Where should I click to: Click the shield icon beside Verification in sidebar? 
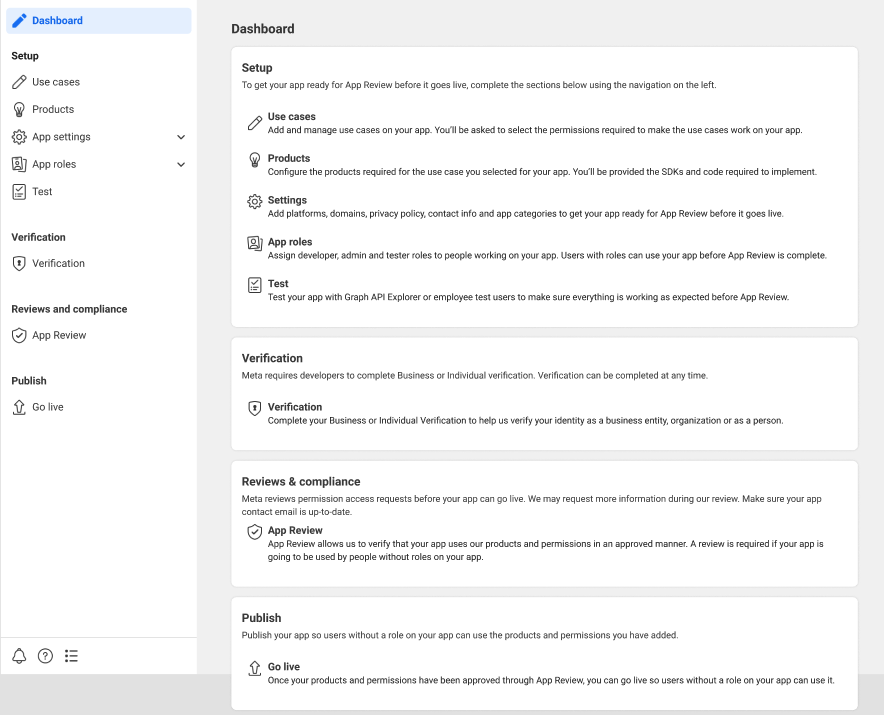(x=19, y=263)
